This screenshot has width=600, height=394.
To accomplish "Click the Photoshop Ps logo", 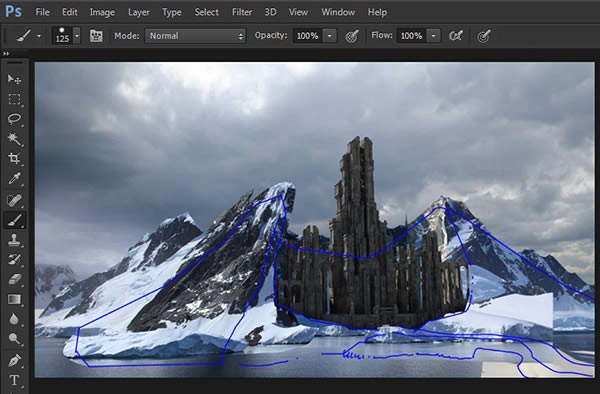I will 13,11.
